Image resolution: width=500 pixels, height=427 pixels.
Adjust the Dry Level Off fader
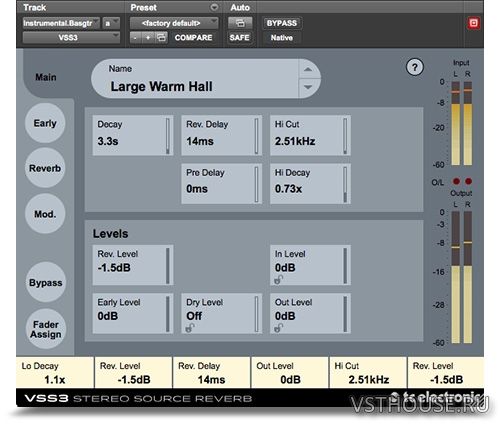click(256, 314)
